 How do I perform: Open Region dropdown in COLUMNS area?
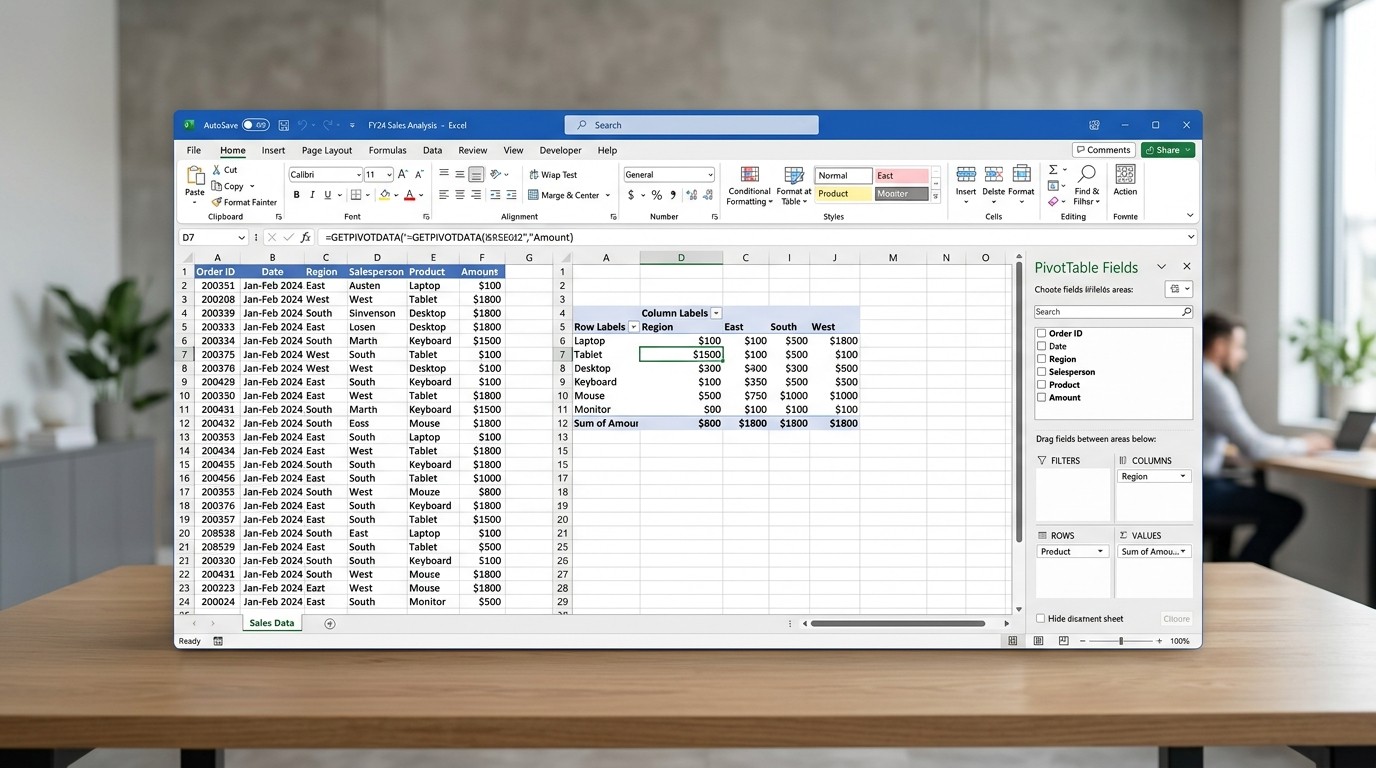pyautogui.click(x=1183, y=476)
